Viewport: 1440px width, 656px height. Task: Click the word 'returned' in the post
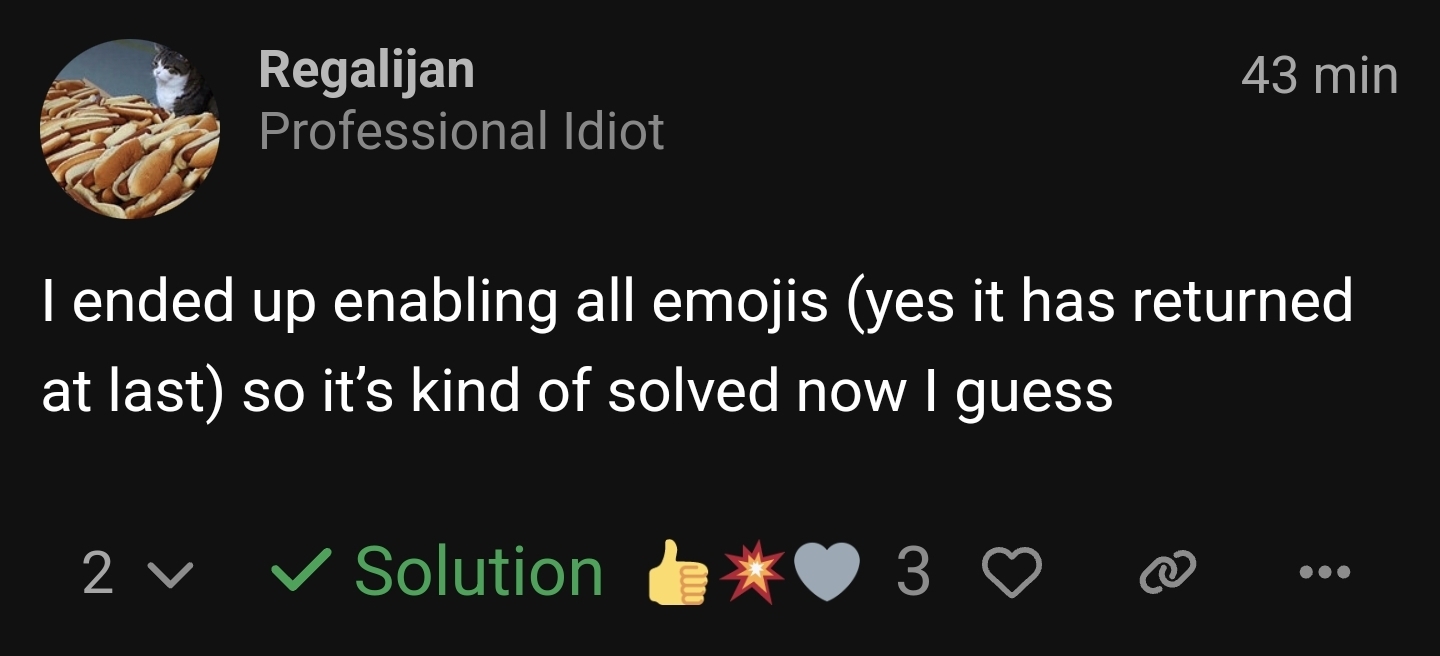point(1241,302)
